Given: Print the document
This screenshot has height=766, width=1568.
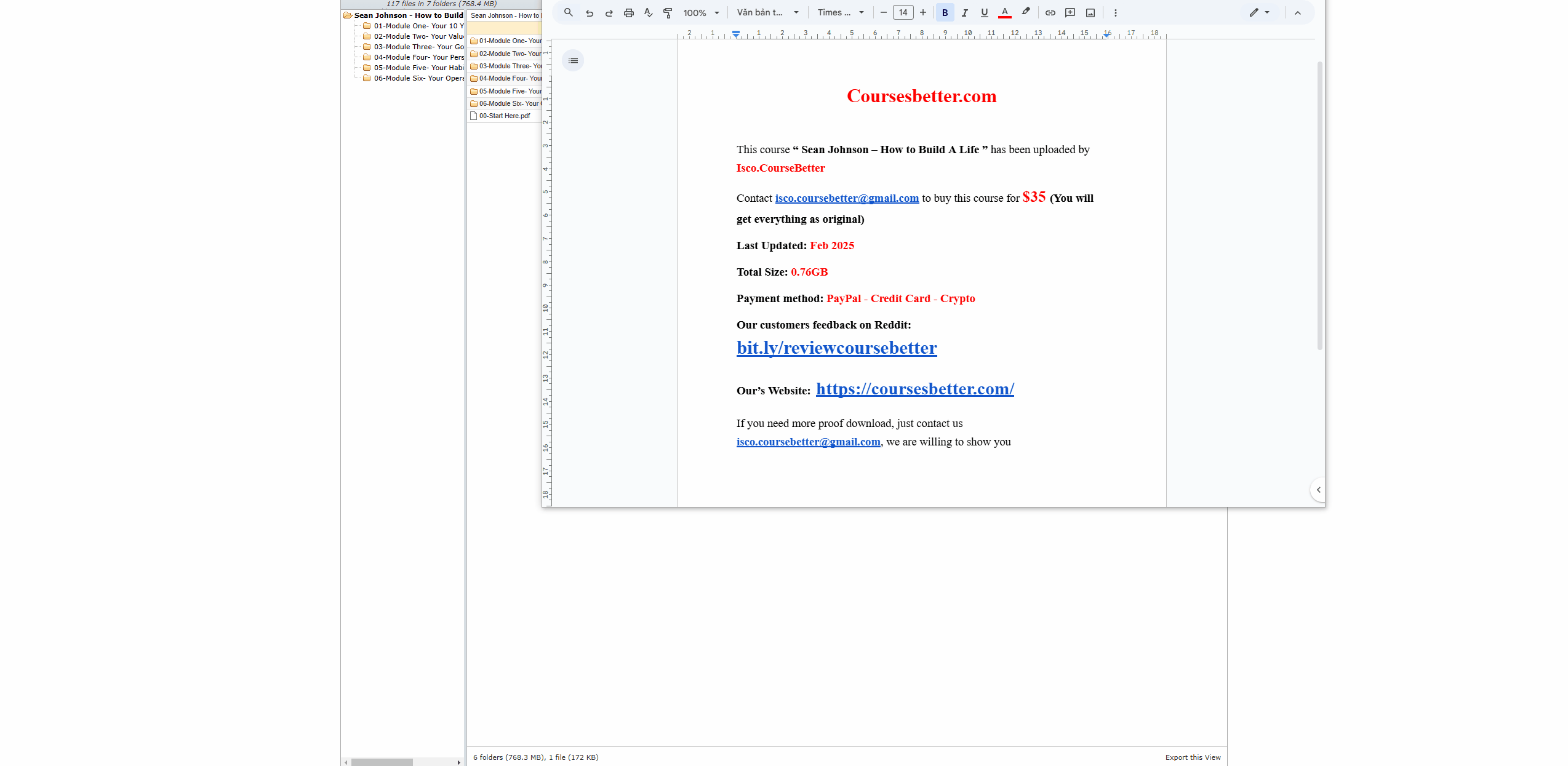Looking at the screenshot, I should (x=628, y=12).
